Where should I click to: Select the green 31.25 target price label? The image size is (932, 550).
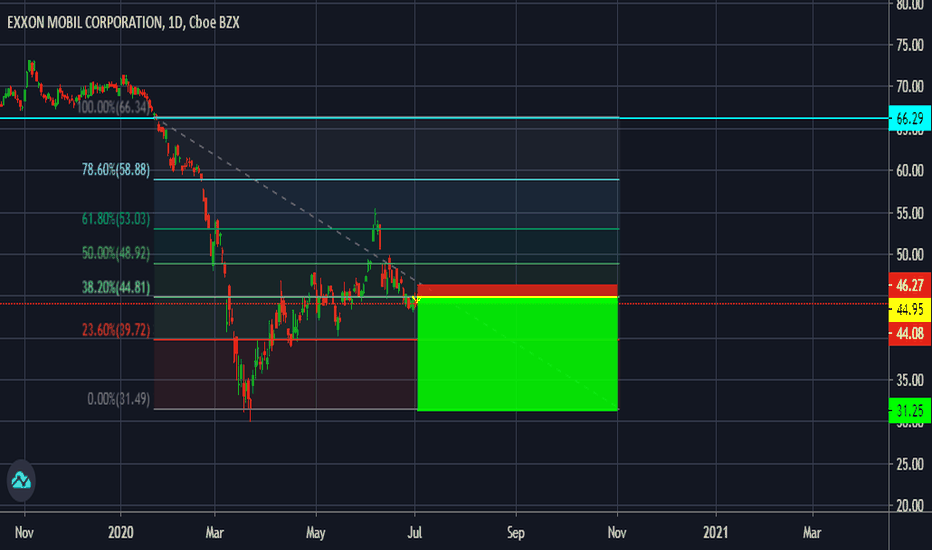pyautogui.click(x=909, y=411)
